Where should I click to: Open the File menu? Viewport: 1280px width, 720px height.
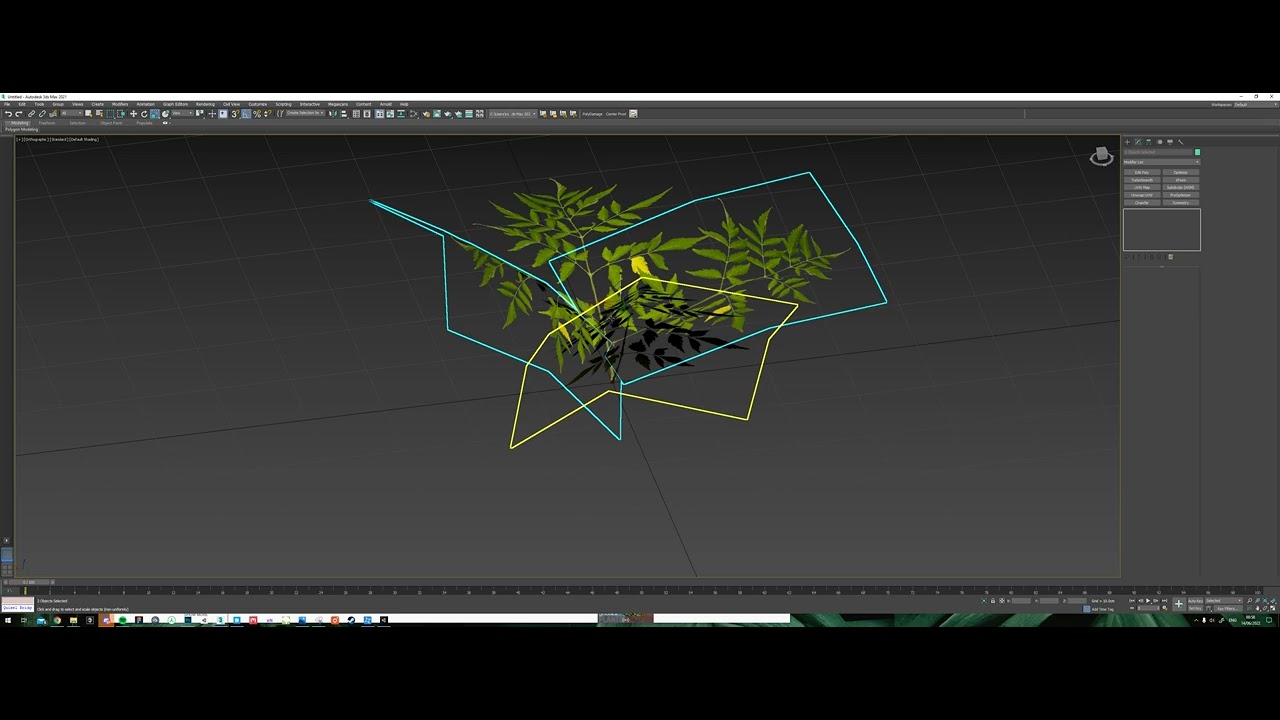point(7,104)
